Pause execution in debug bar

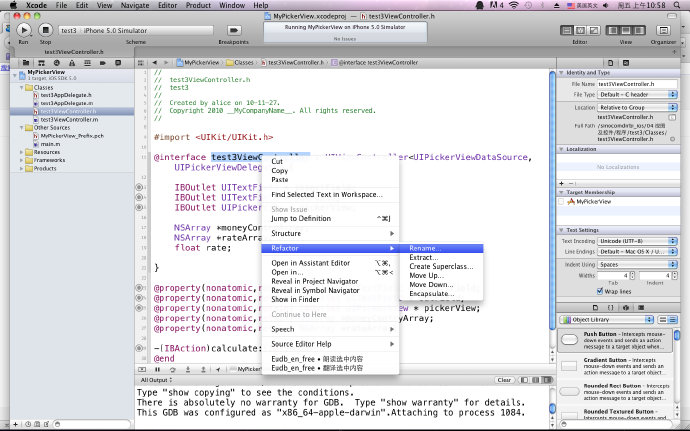coord(157,370)
